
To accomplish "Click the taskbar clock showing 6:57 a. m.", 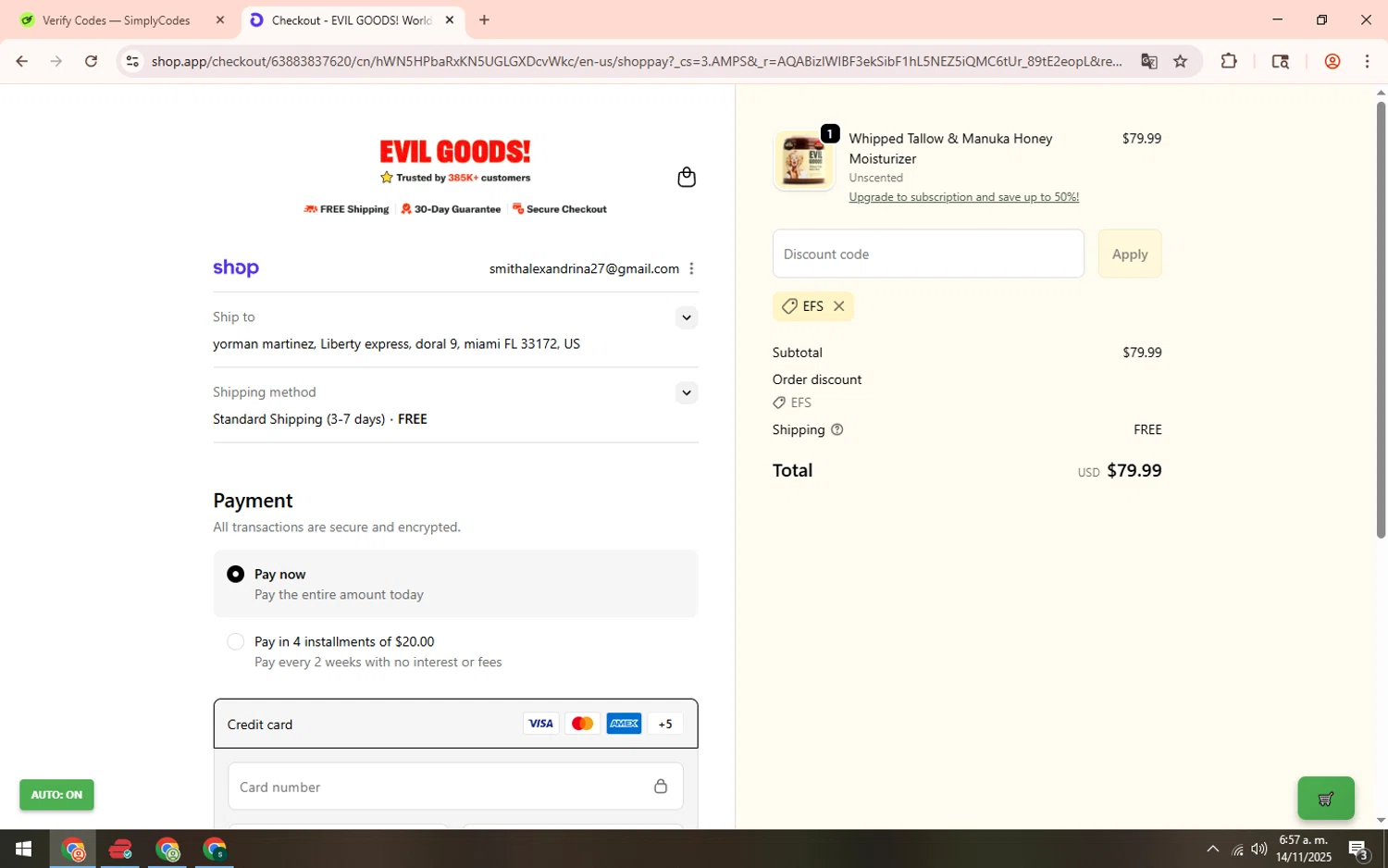I will (1303, 849).
